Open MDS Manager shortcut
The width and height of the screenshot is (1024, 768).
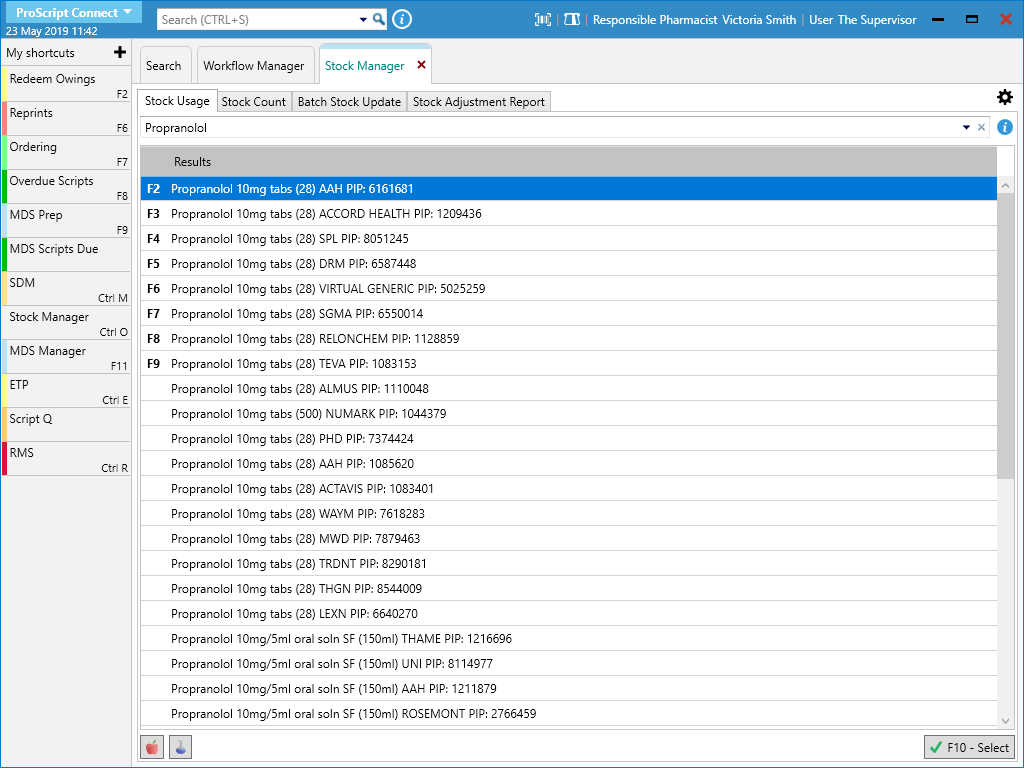tap(67, 356)
